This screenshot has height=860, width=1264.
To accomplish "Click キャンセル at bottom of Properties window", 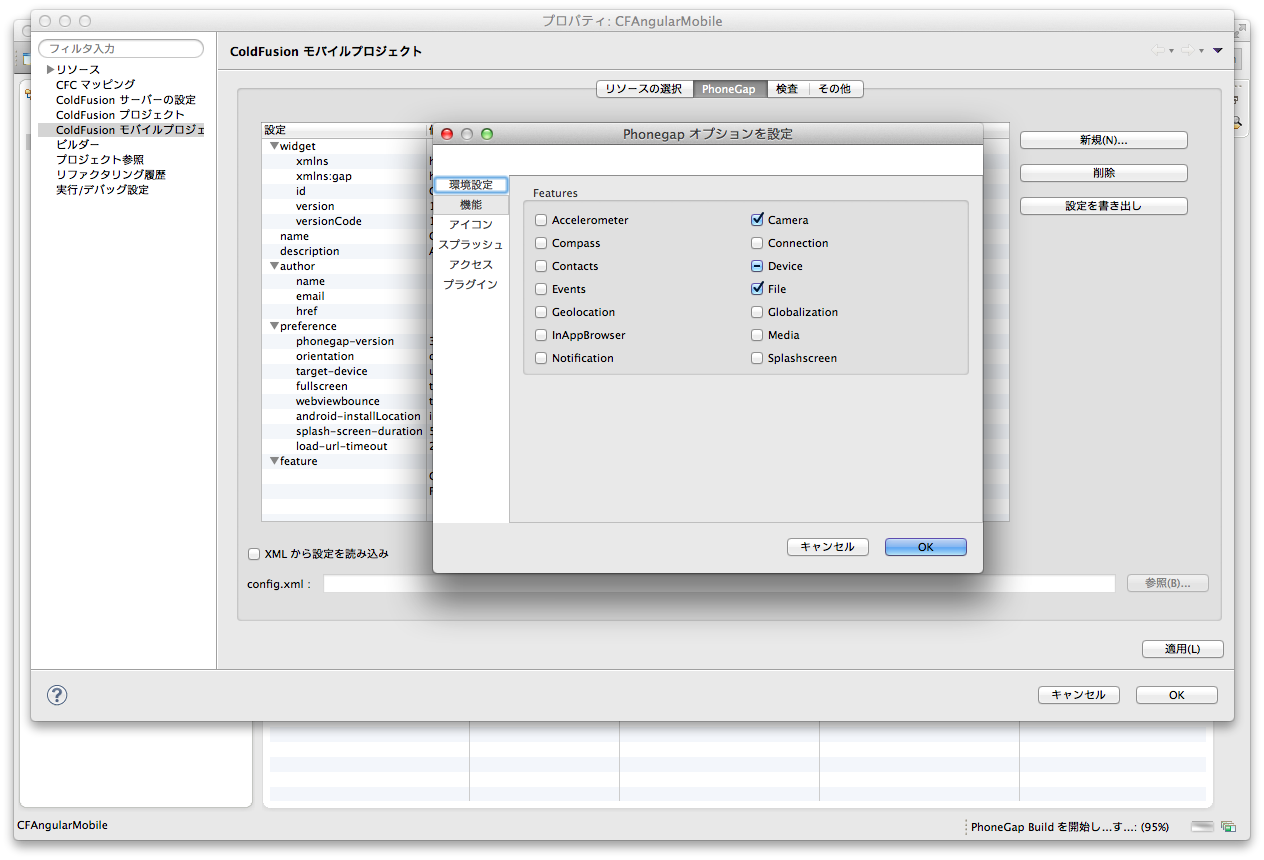I will (x=1079, y=695).
